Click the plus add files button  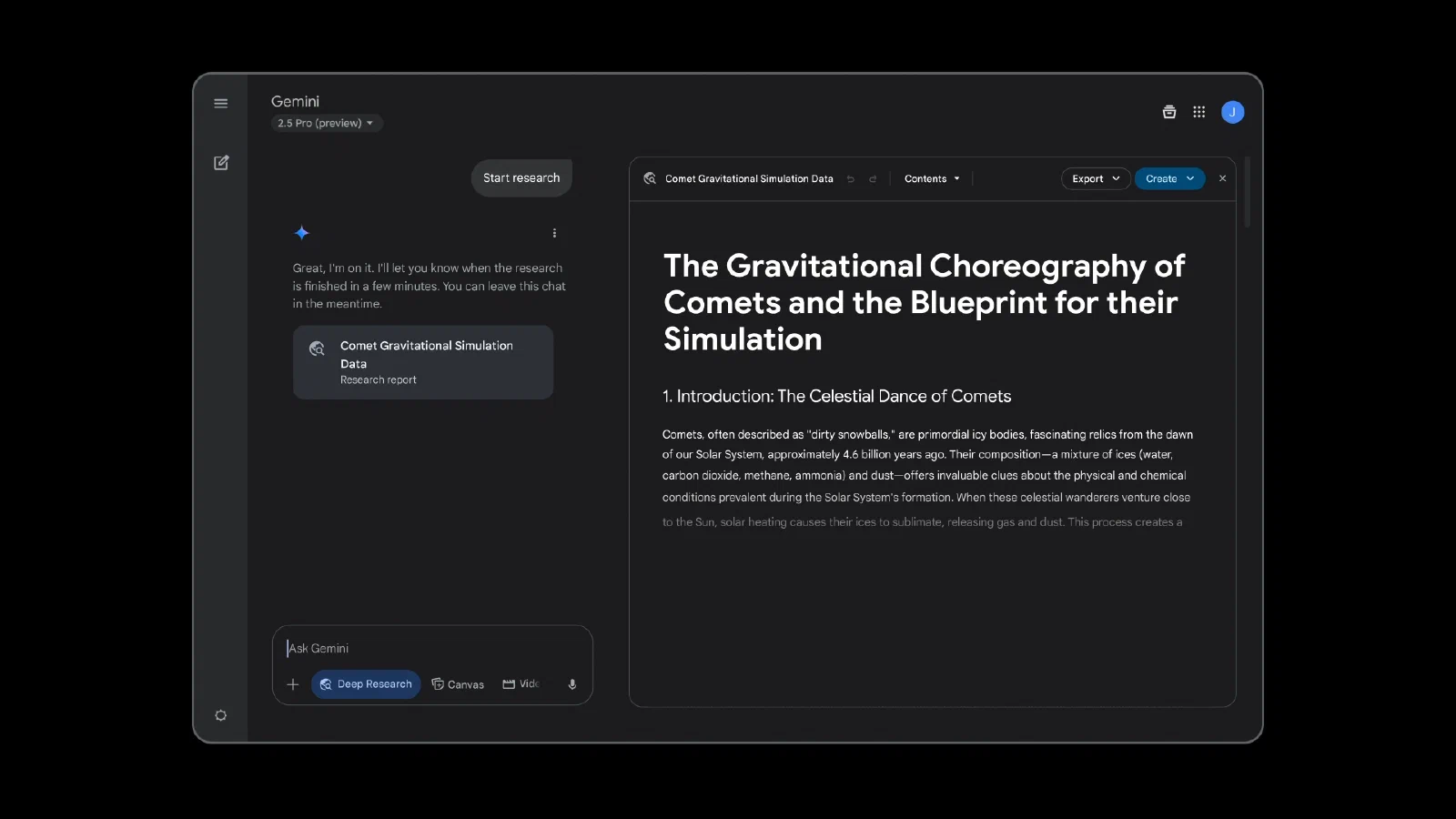[293, 684]
